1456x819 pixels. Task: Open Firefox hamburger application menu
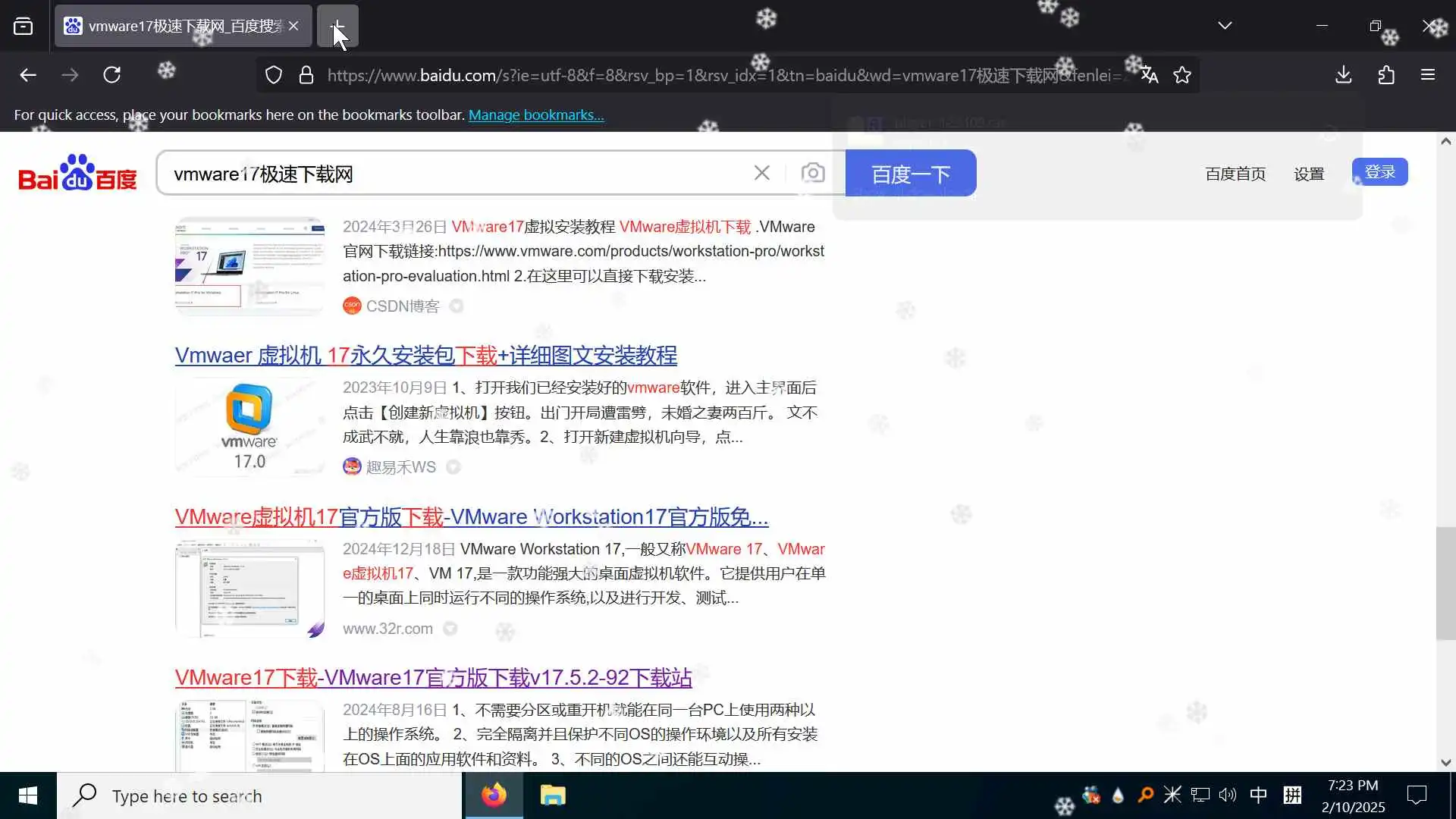[1428, 74]
